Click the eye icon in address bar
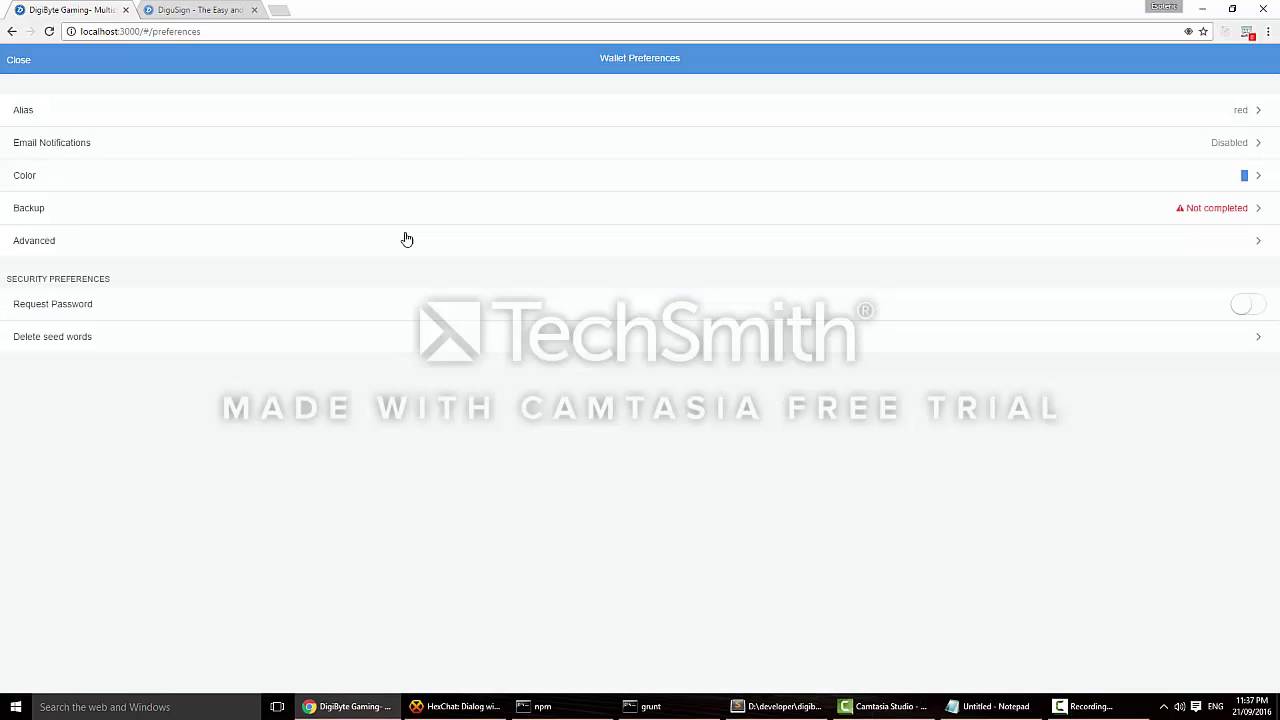 click(1188, 31)
